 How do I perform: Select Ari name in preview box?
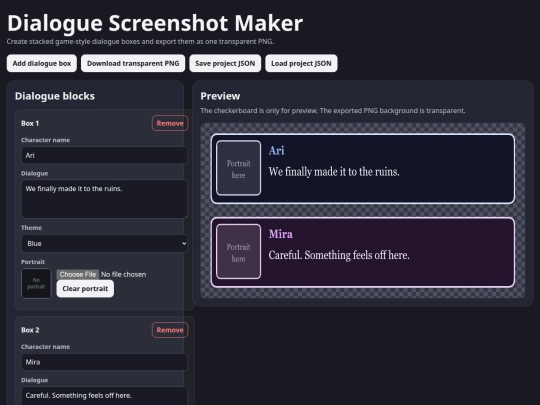[277, 150]
